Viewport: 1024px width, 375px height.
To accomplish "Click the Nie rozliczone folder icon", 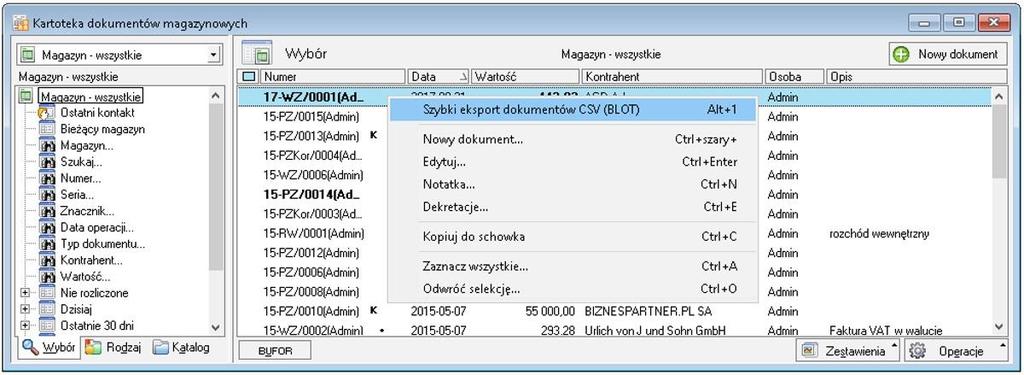I will (x=46, y=293).
